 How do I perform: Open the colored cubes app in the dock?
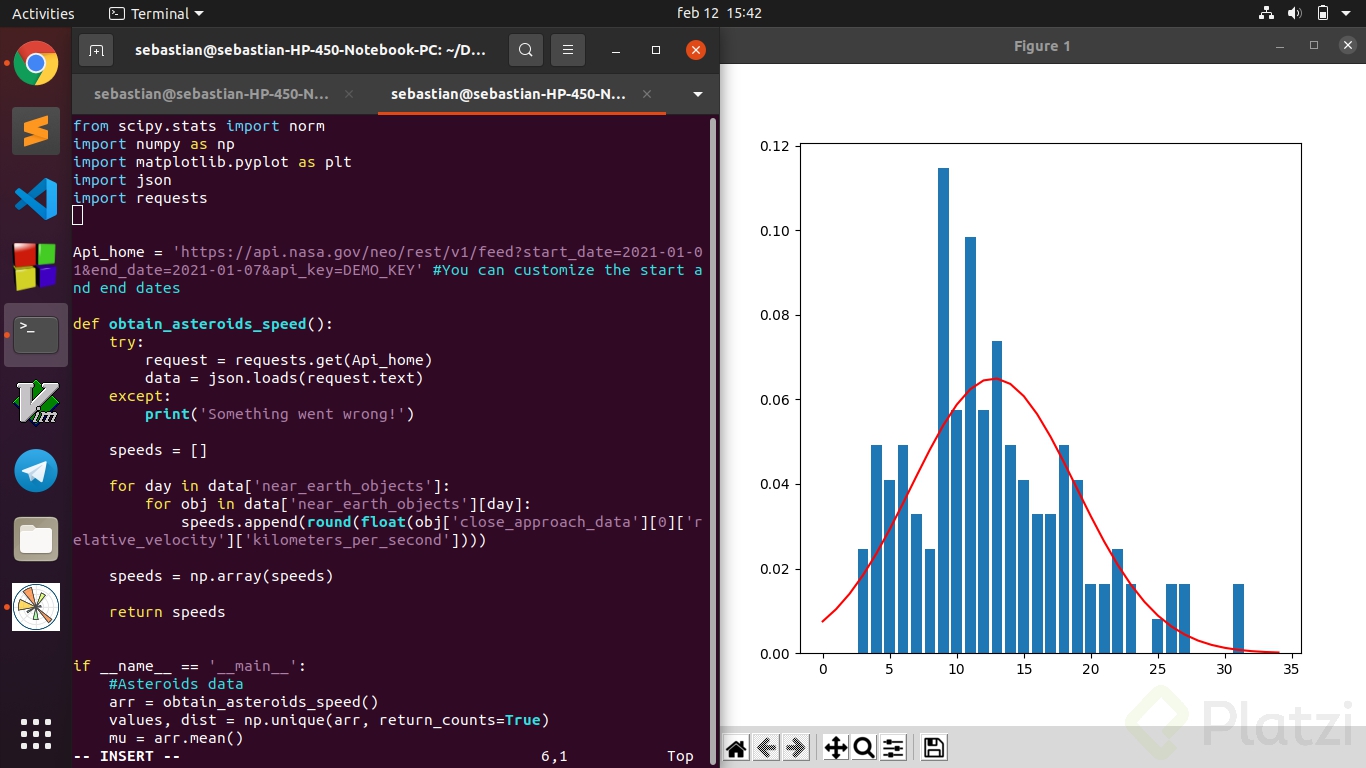pyautogui.click(x=36, y=267)
